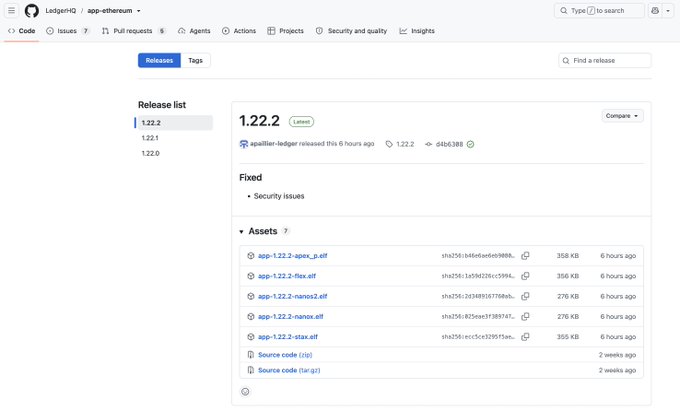
Task: Add a reaction with smiley button
Action: tap(245, 392)
